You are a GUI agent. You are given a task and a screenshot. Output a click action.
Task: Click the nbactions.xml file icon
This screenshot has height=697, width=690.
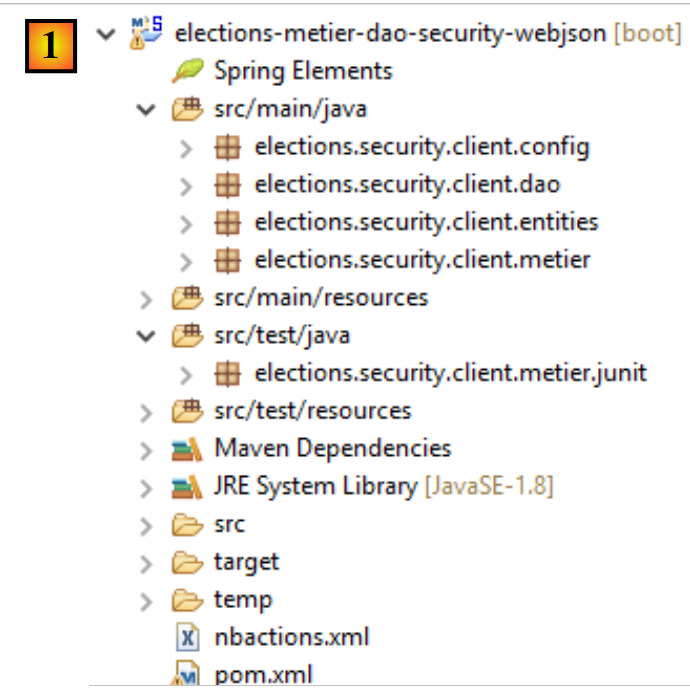[x=187, y=637]
